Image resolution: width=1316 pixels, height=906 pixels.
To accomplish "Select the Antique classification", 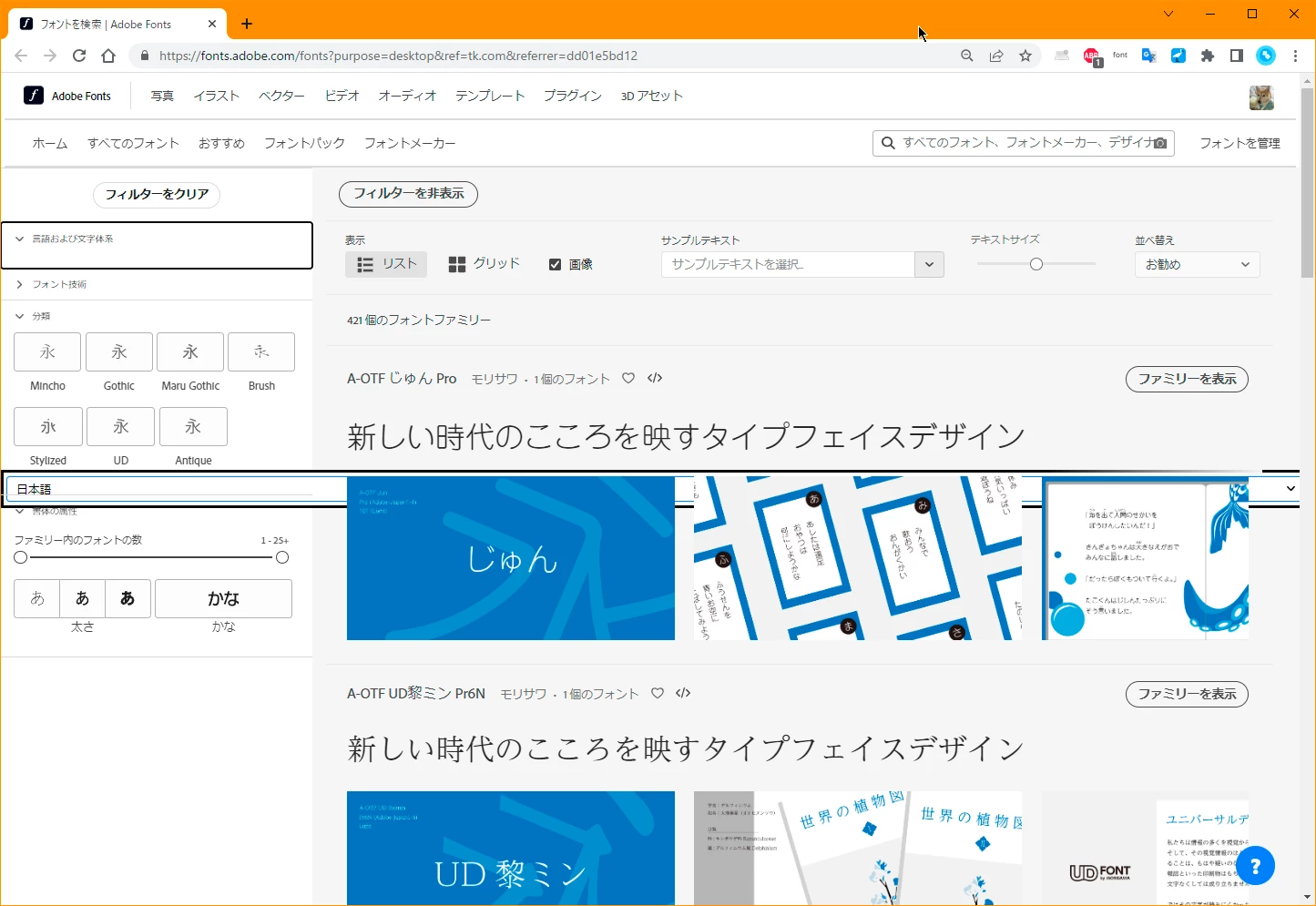I will [x=193, y=426].
